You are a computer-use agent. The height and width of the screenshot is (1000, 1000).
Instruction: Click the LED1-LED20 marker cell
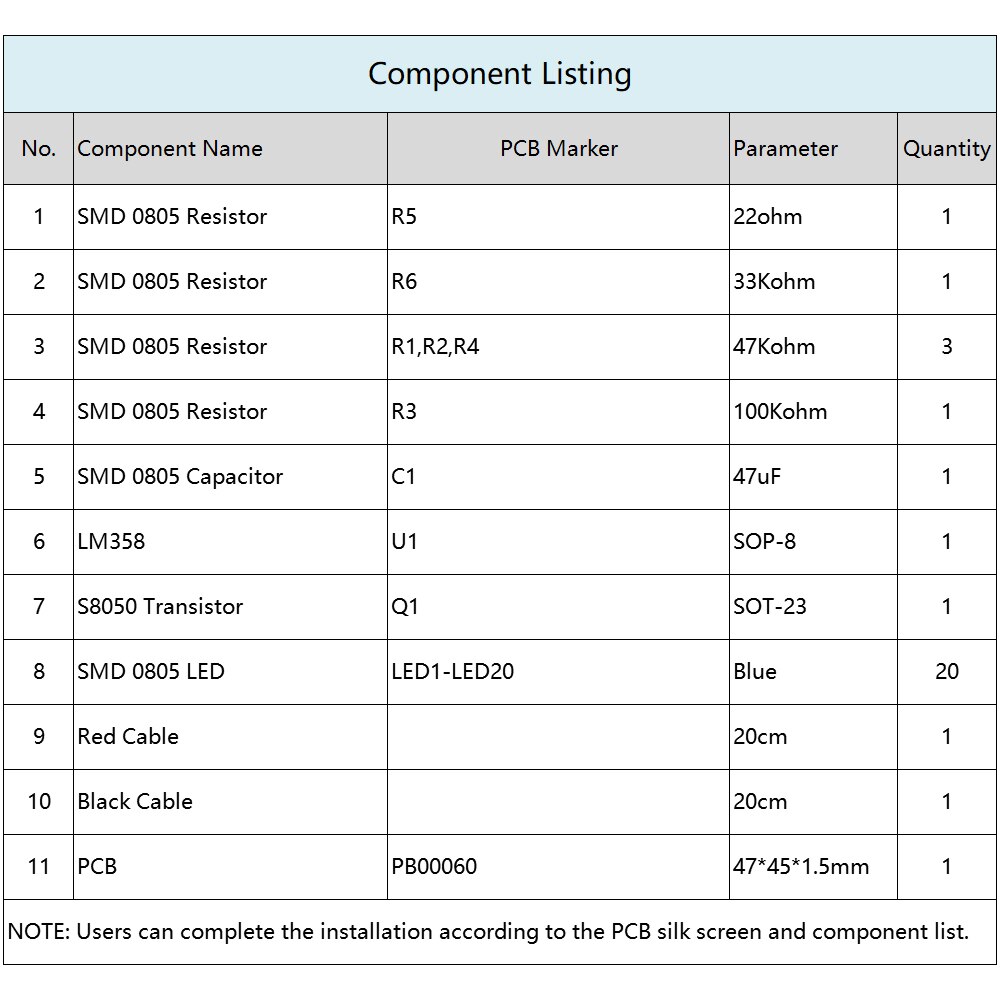point(452,672)
